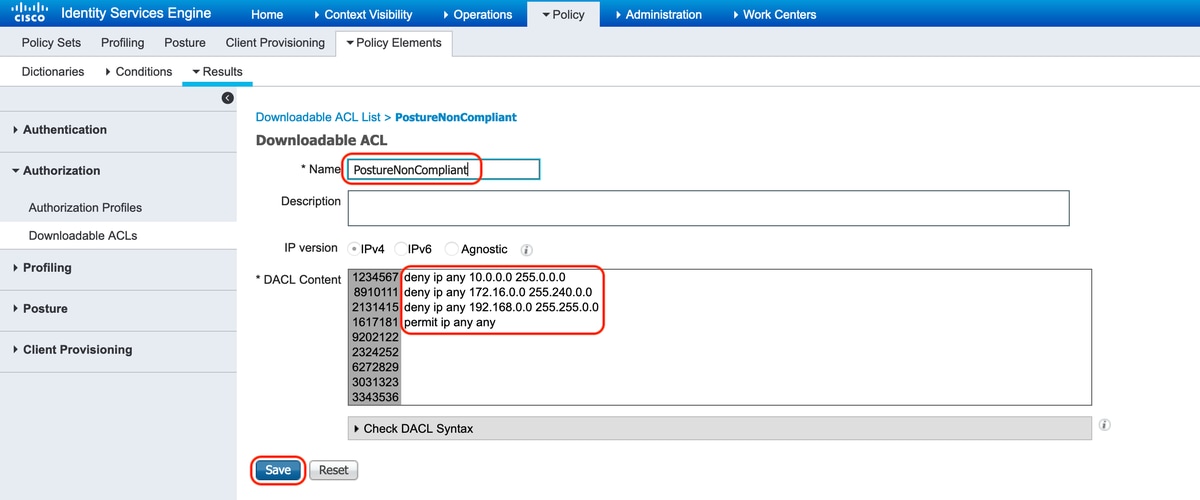Click the Cisco logo

pos(29,13)
